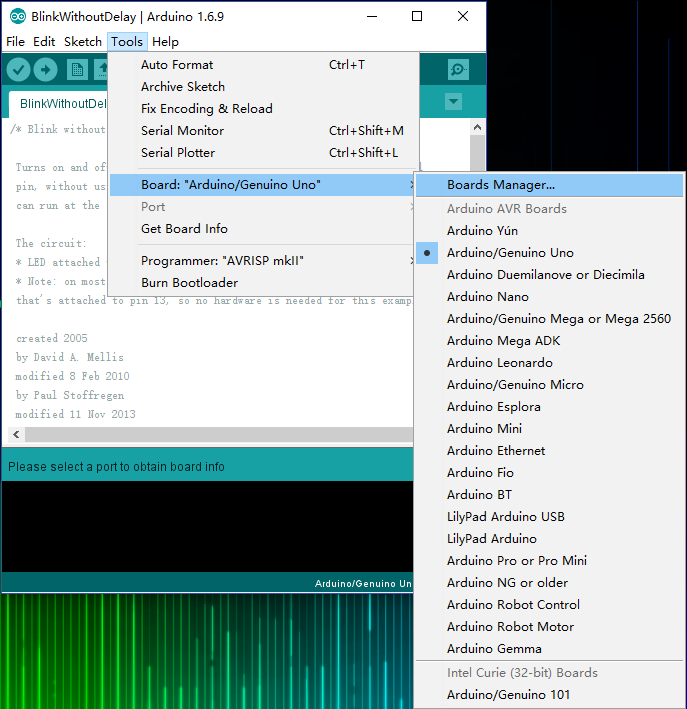Select Arduino Yún board
Viewport: 687px width, 709px height.
[x=549, y=231]
